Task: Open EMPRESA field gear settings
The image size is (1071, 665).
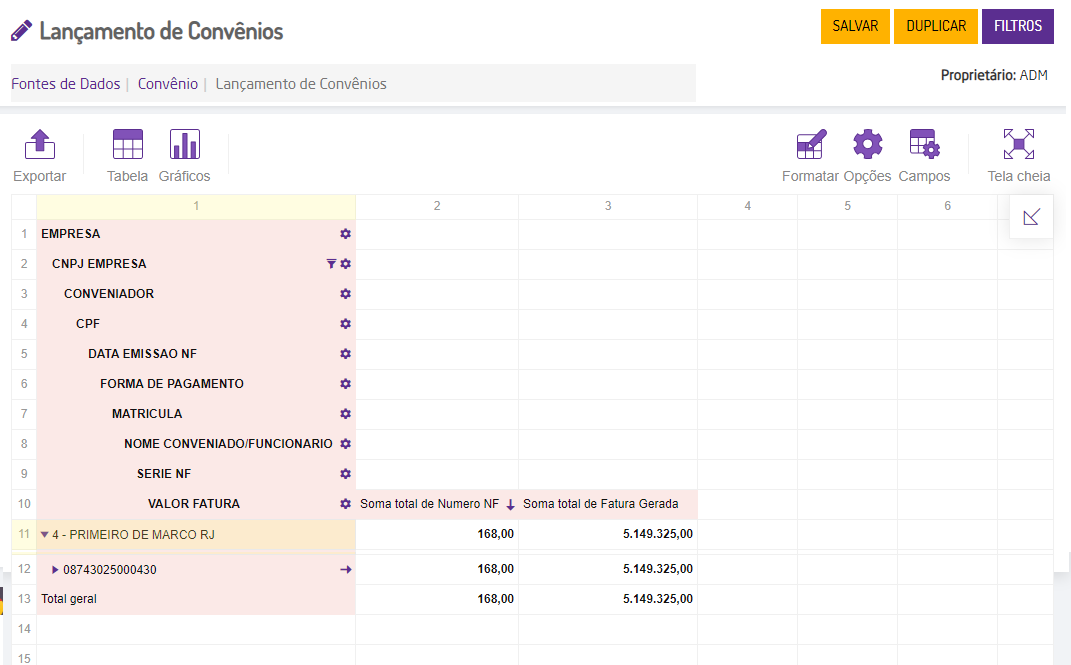Action: pyautogui.click(x=345, y=234)
